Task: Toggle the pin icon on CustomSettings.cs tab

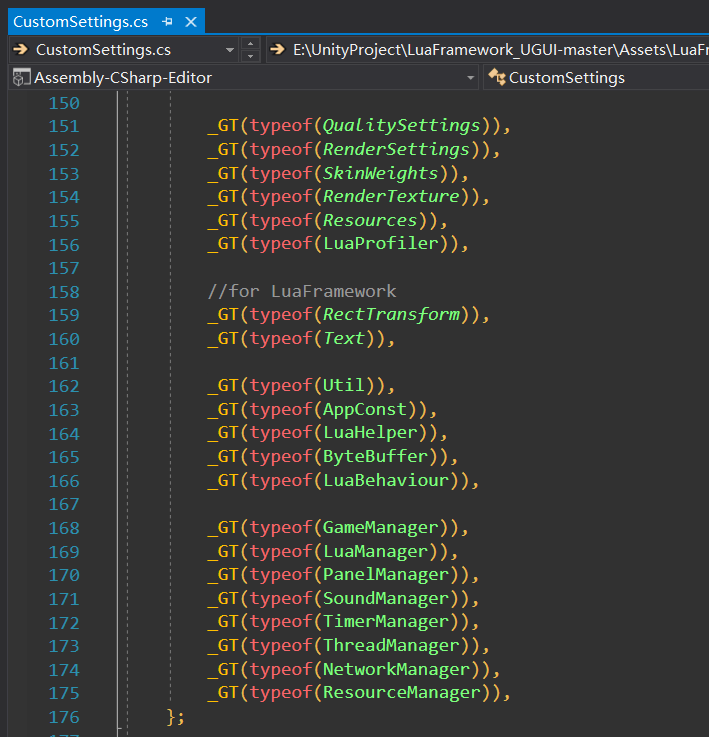Action: point(167,22)
